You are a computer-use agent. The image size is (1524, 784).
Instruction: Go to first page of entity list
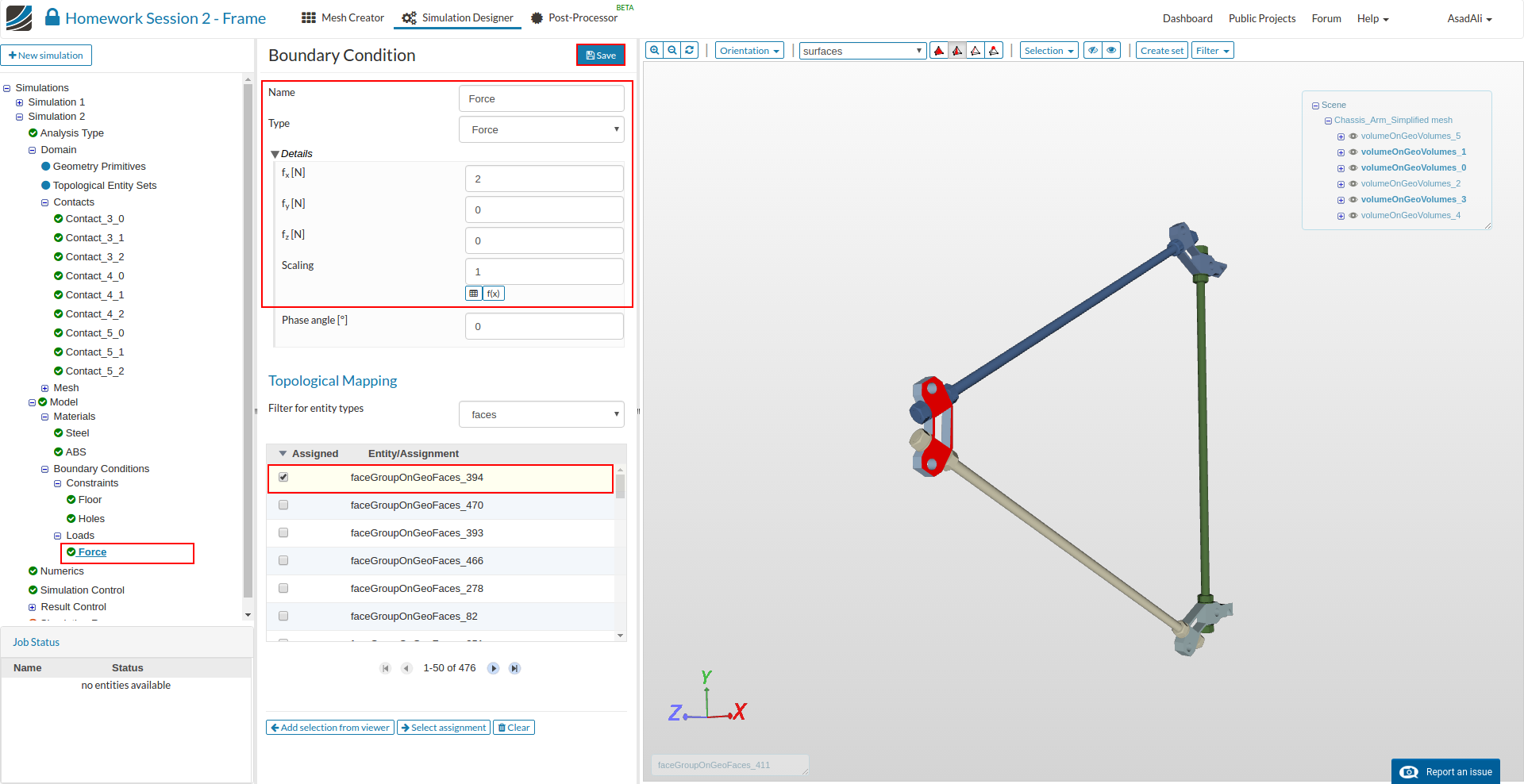tap(386, 668)
